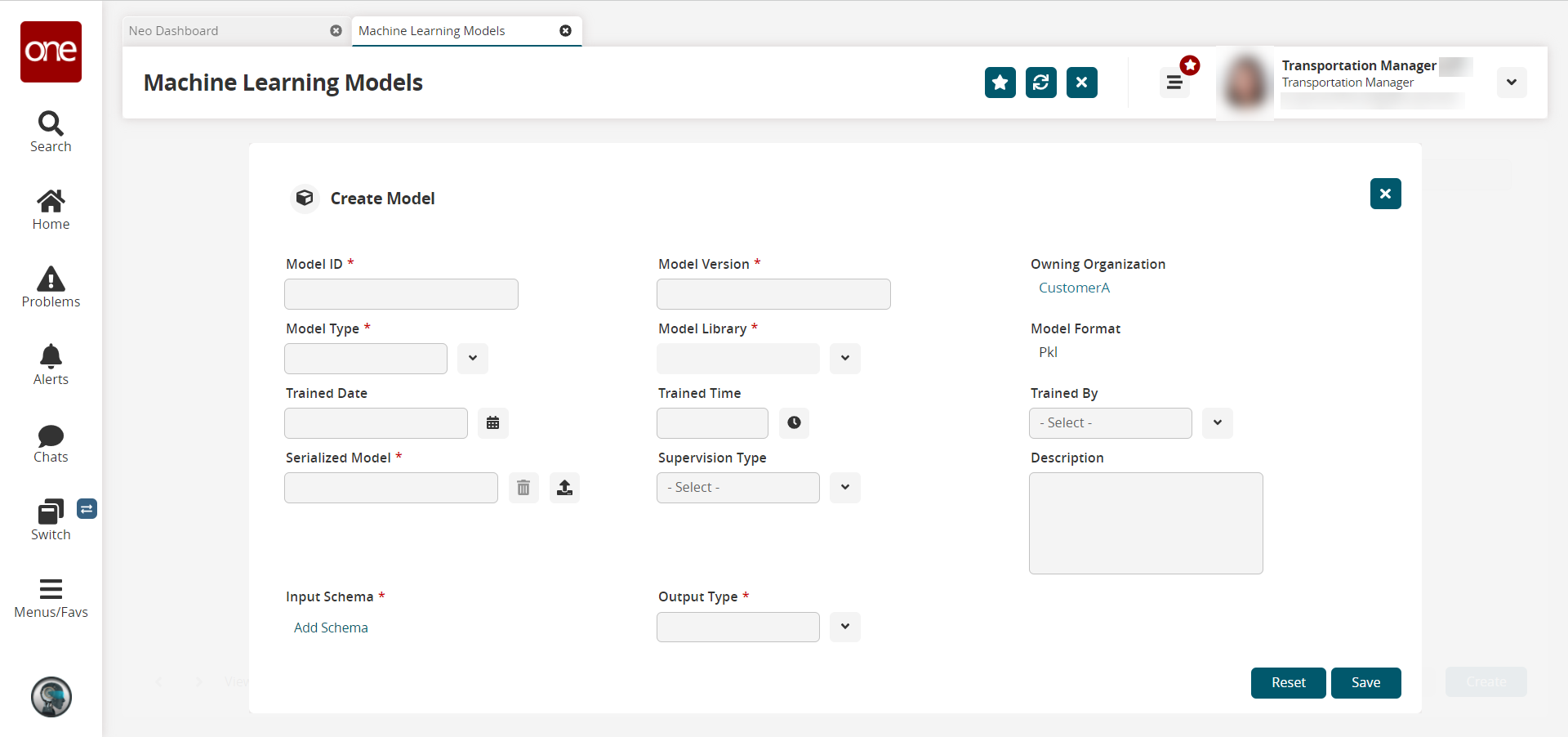Image resolution: width=1568 pixels, height=737 pixels.
Task: Click the Trained Date input
Action: [376, 423]
